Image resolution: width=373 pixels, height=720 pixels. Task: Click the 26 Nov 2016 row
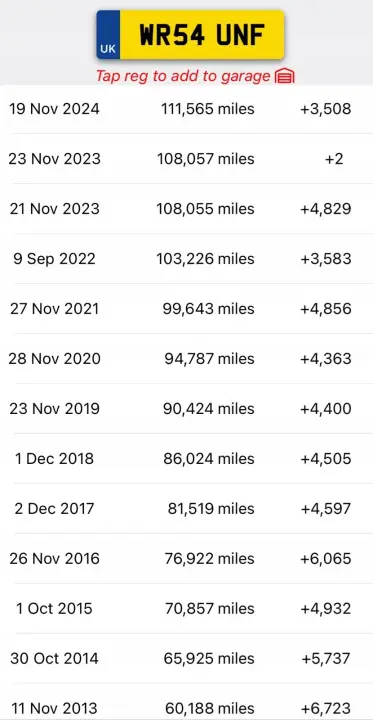186,559
